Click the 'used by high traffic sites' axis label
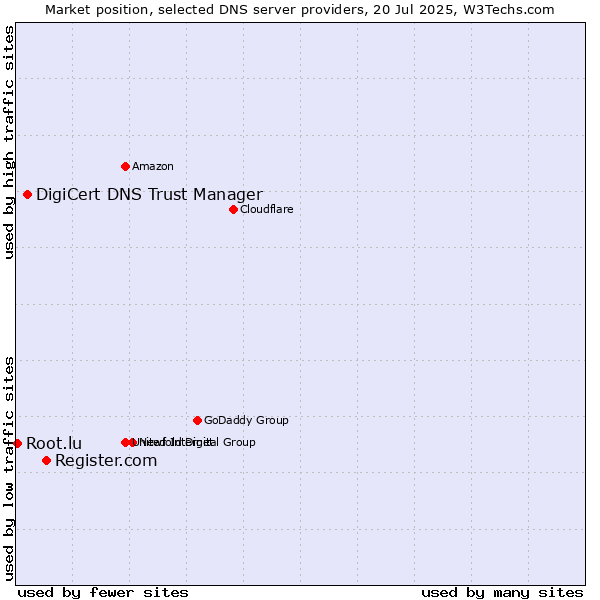 point(8,142)
